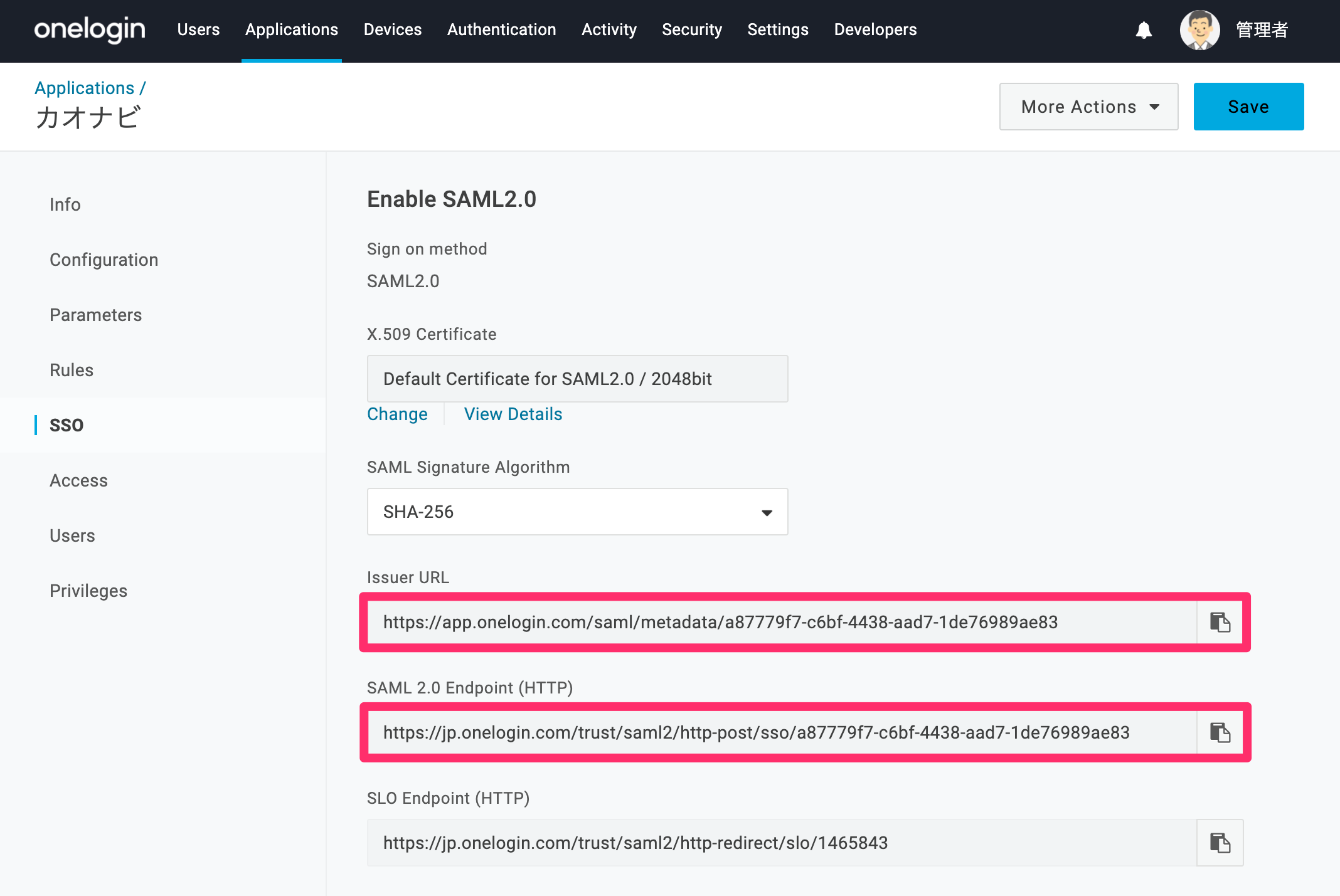Open the Devices menu
Image resolution: width=1340 pixels, height=896 pixels.
[x=393, y=29]
